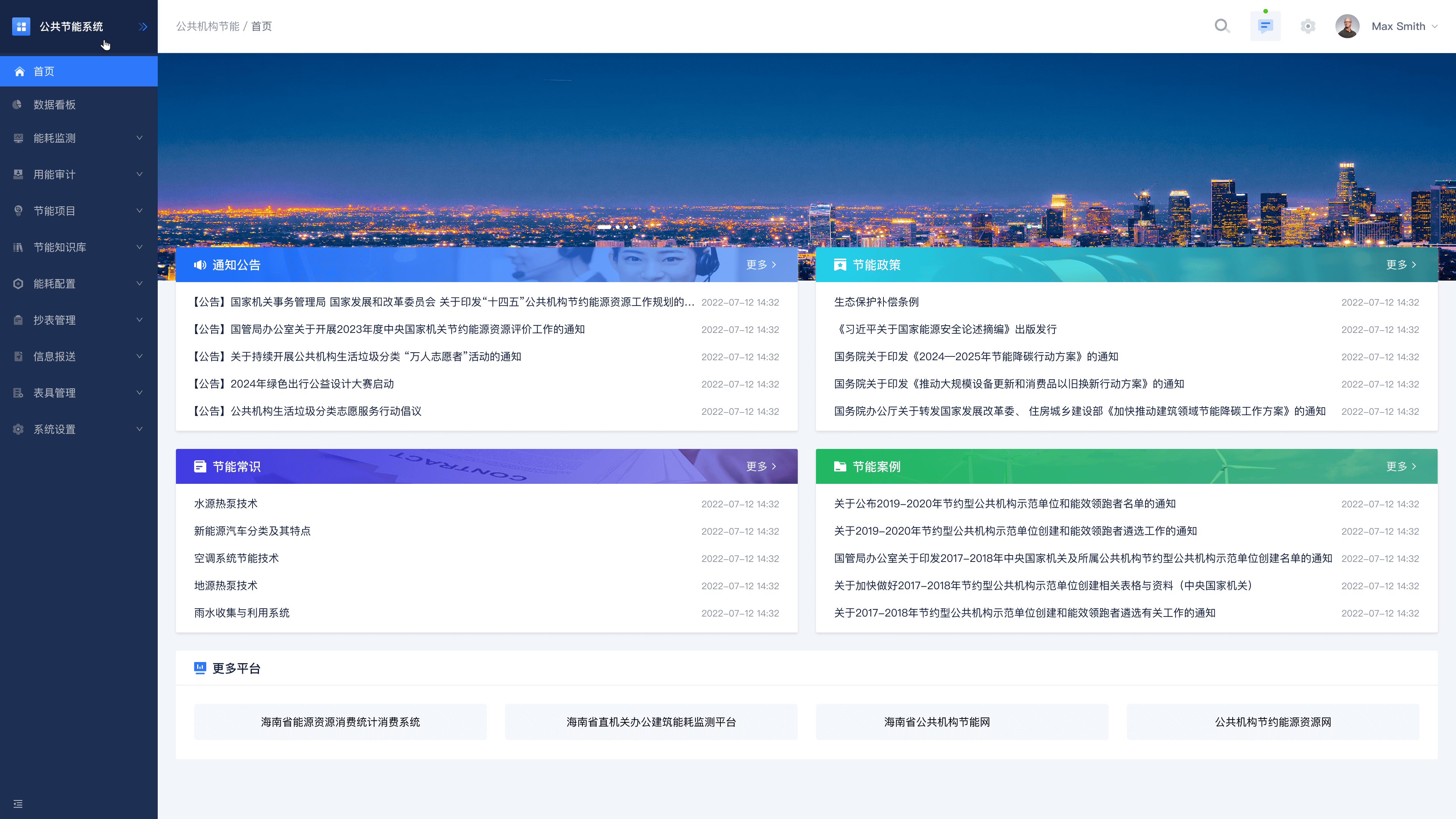Screen dimensions: 1456x819
Task: Go to 数据看板 in the sidebar
Action: coord(55,105)
